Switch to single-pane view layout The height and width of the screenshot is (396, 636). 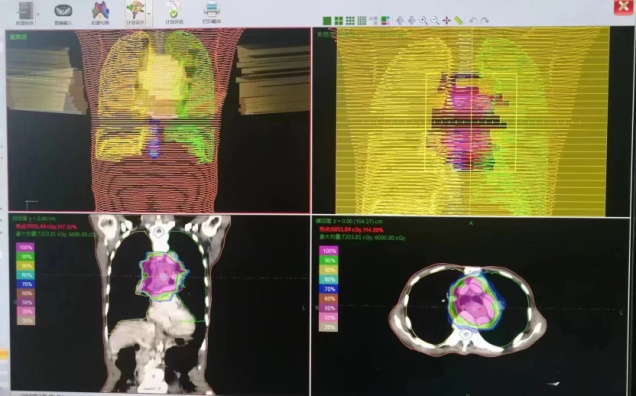(327, 21)
